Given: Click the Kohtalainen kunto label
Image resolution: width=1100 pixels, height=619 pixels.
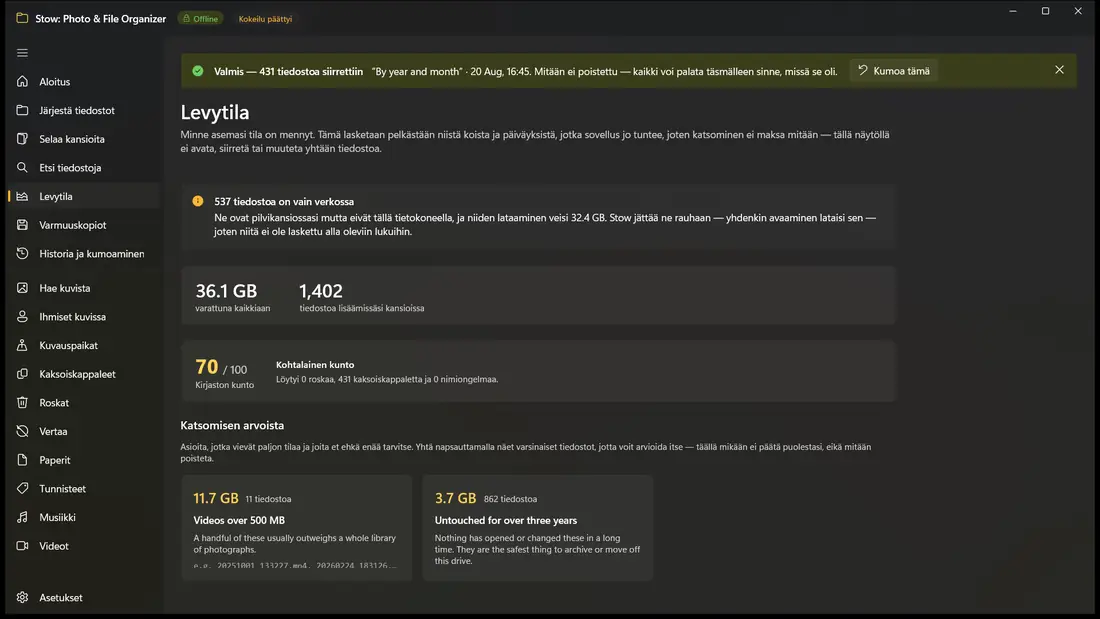Looking at the screenshot, I should [x=315, y=365].
